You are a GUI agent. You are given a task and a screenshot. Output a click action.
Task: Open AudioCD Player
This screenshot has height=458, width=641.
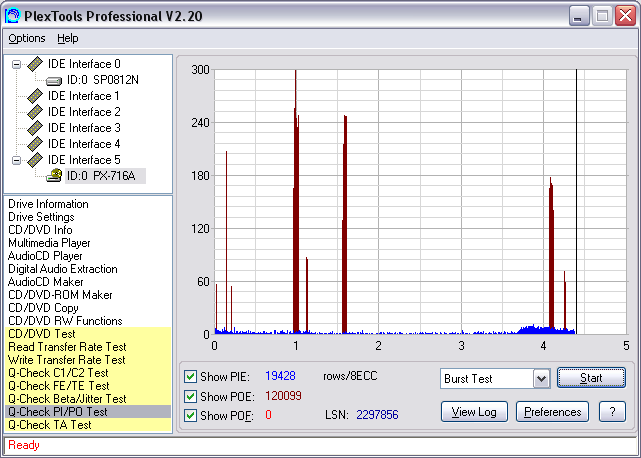click(x=45, y=256)
